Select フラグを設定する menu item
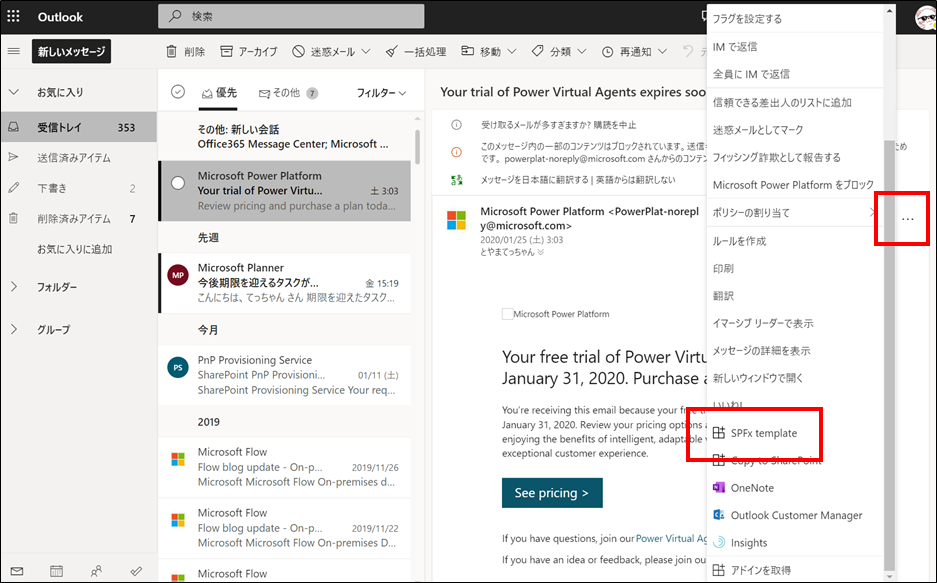The height and width of the screenshot is (583, 937). (x=795, y=19)
